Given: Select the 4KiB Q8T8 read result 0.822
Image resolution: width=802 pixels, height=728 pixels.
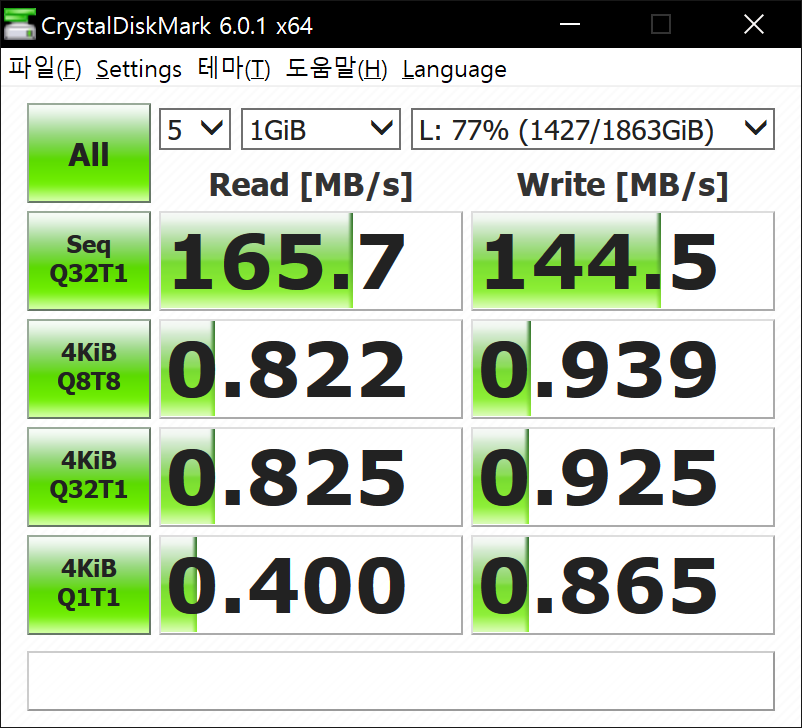Looking at the screenshot, I should pyautogui.click(x=311, y=369).
